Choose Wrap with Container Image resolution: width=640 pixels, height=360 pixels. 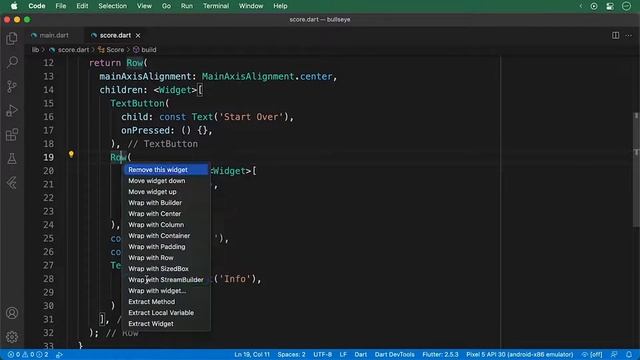[167, 236]
